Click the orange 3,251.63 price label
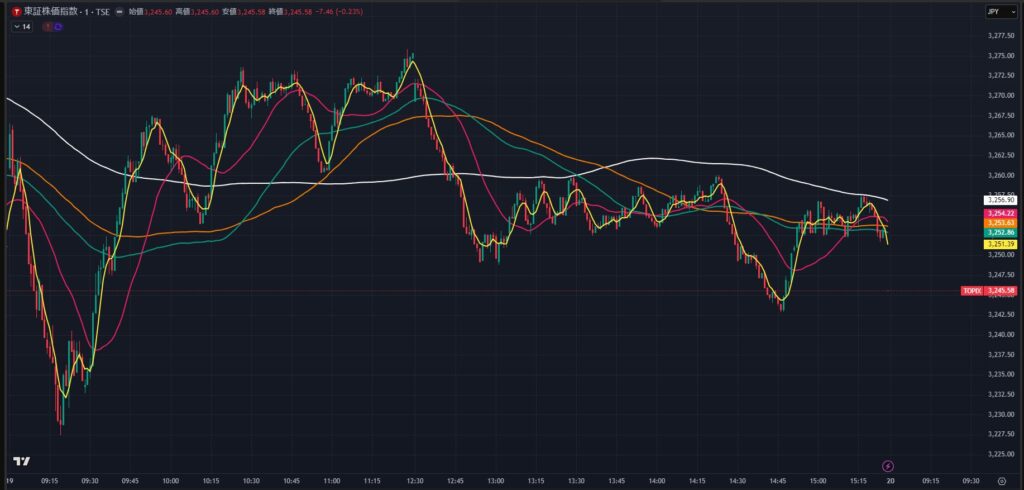The image size is (1024, 490). click(x=1001, y=223)
